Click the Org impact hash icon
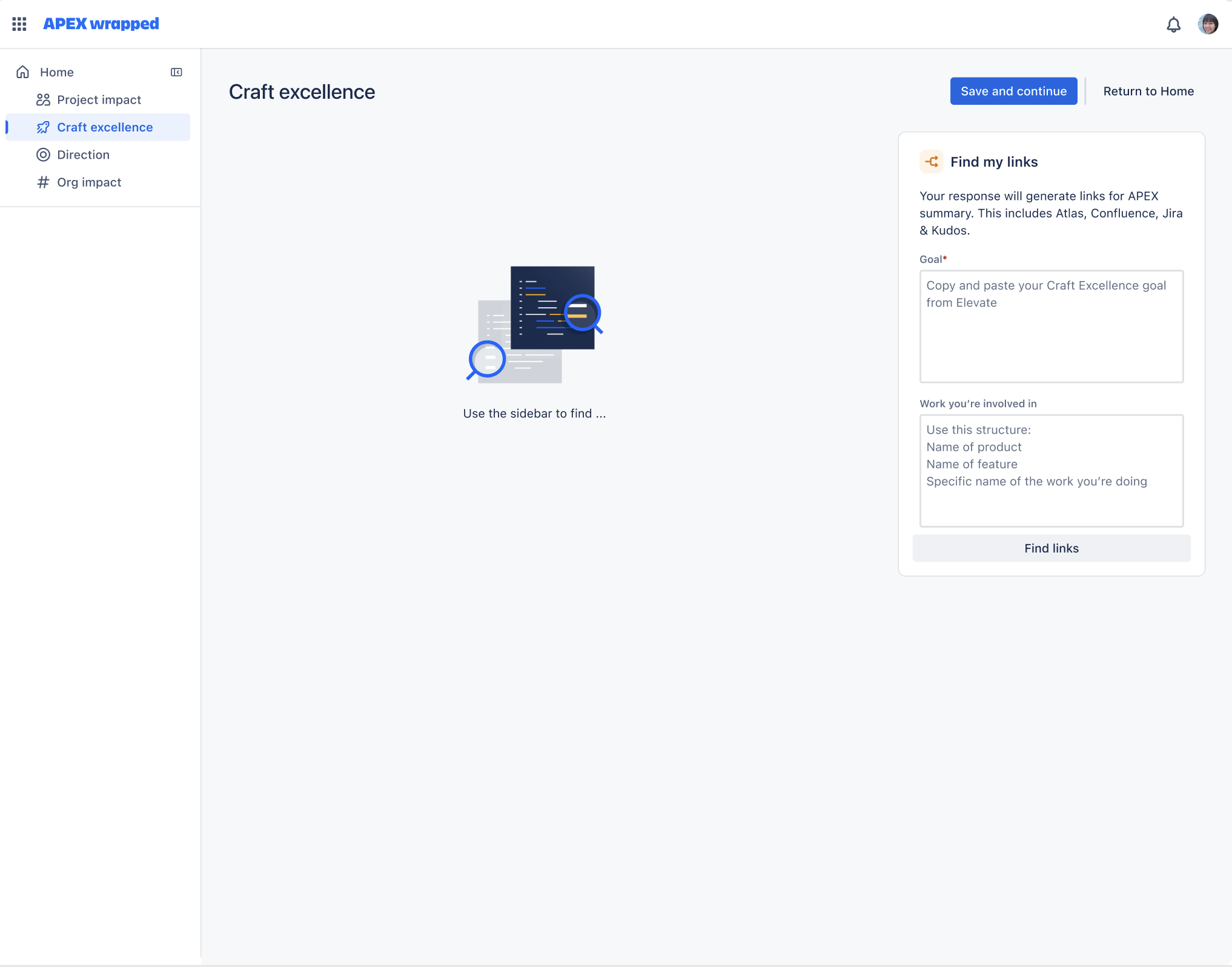This screenshot has width=1232, height=967. click(x=43, y=182)
